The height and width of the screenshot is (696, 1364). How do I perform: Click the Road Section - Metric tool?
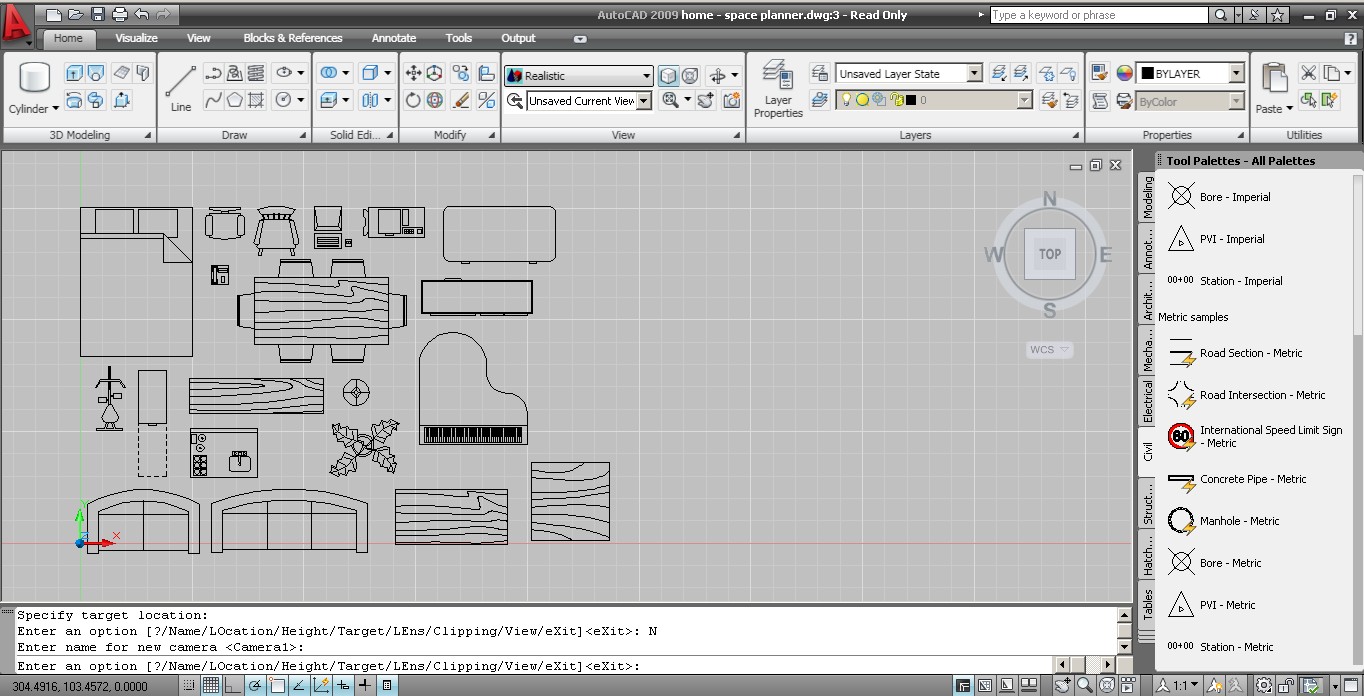click(1250, 353)
